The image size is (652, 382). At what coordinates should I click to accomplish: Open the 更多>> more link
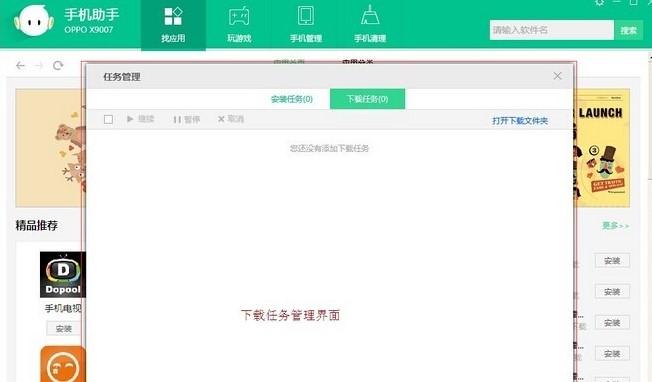click(x=615, y=226)
